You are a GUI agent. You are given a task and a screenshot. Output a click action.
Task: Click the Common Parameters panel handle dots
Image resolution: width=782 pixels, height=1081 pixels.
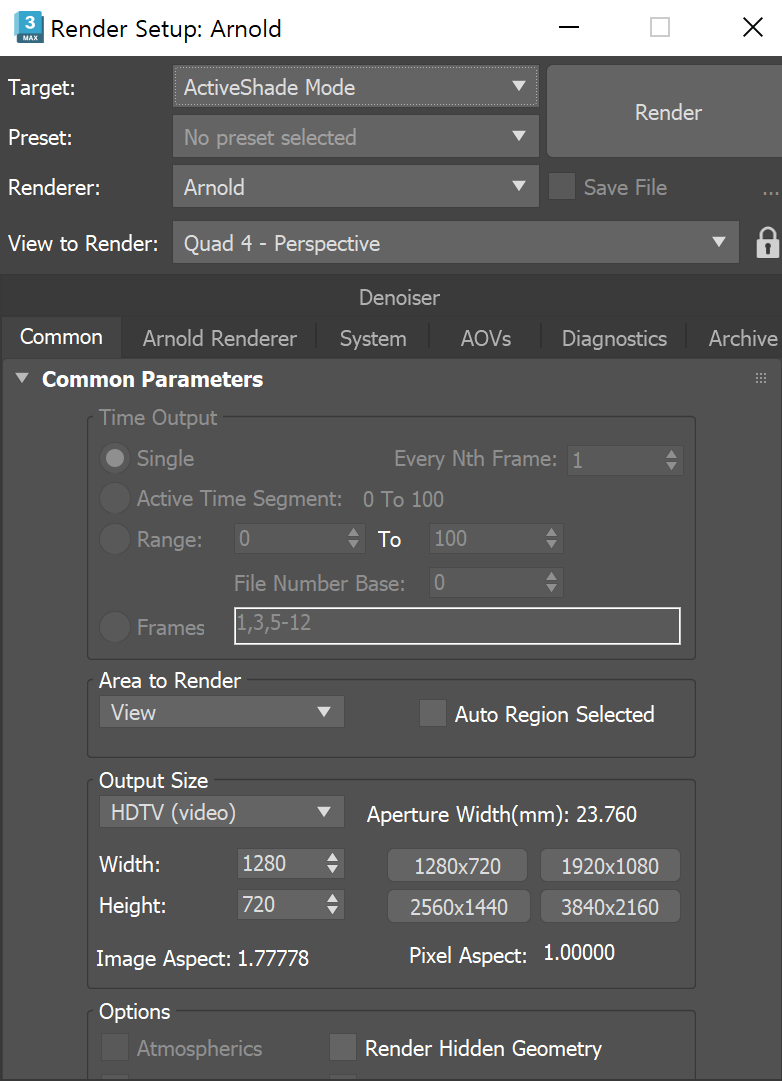pyautogui.click(x=761, y=378)
